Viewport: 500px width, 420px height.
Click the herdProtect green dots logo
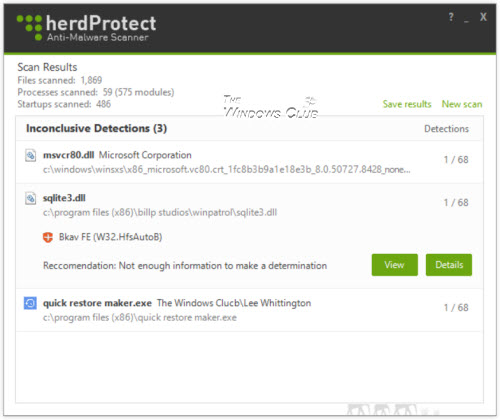point(30,27)
